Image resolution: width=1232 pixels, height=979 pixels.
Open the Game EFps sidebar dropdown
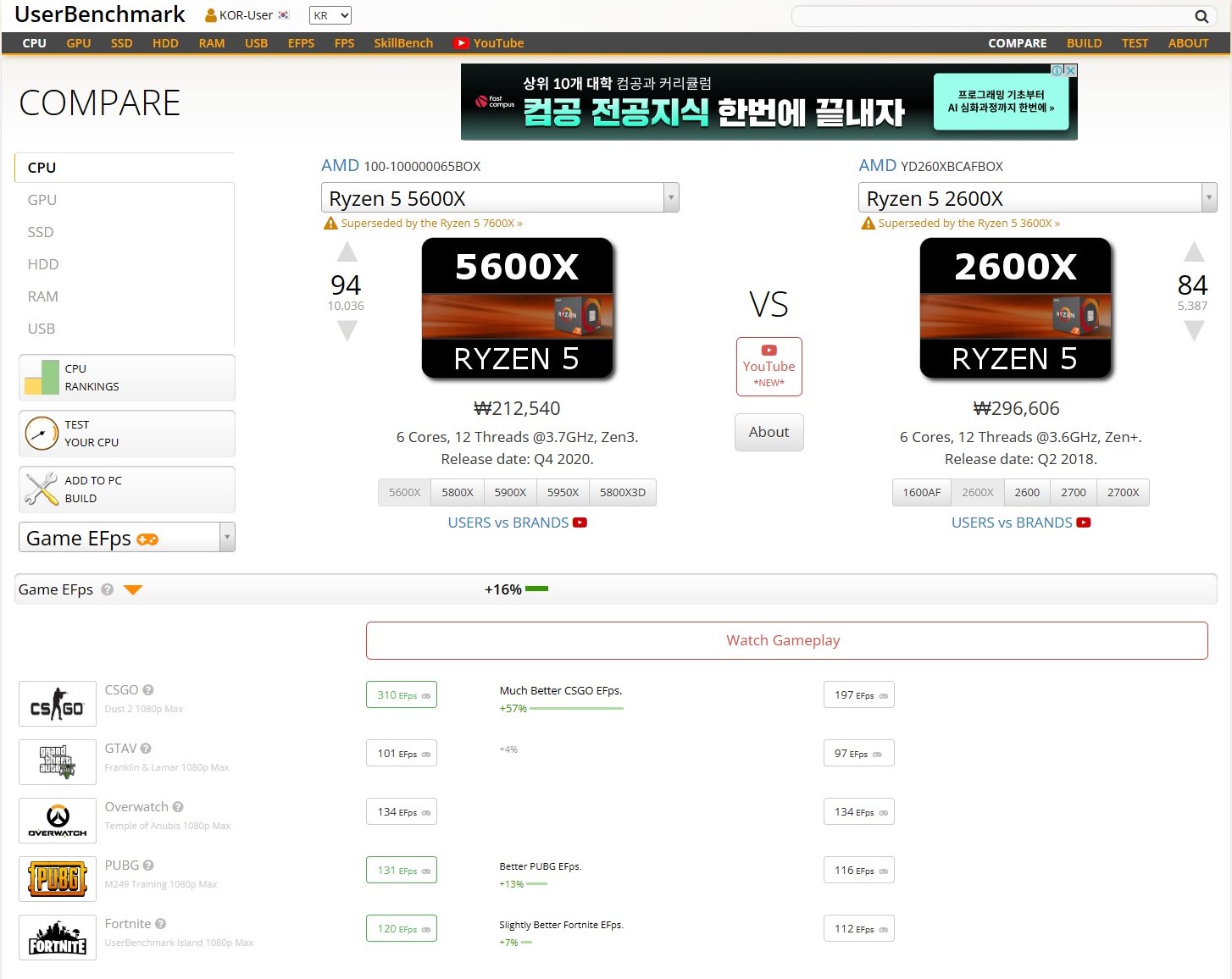(127, 538)
